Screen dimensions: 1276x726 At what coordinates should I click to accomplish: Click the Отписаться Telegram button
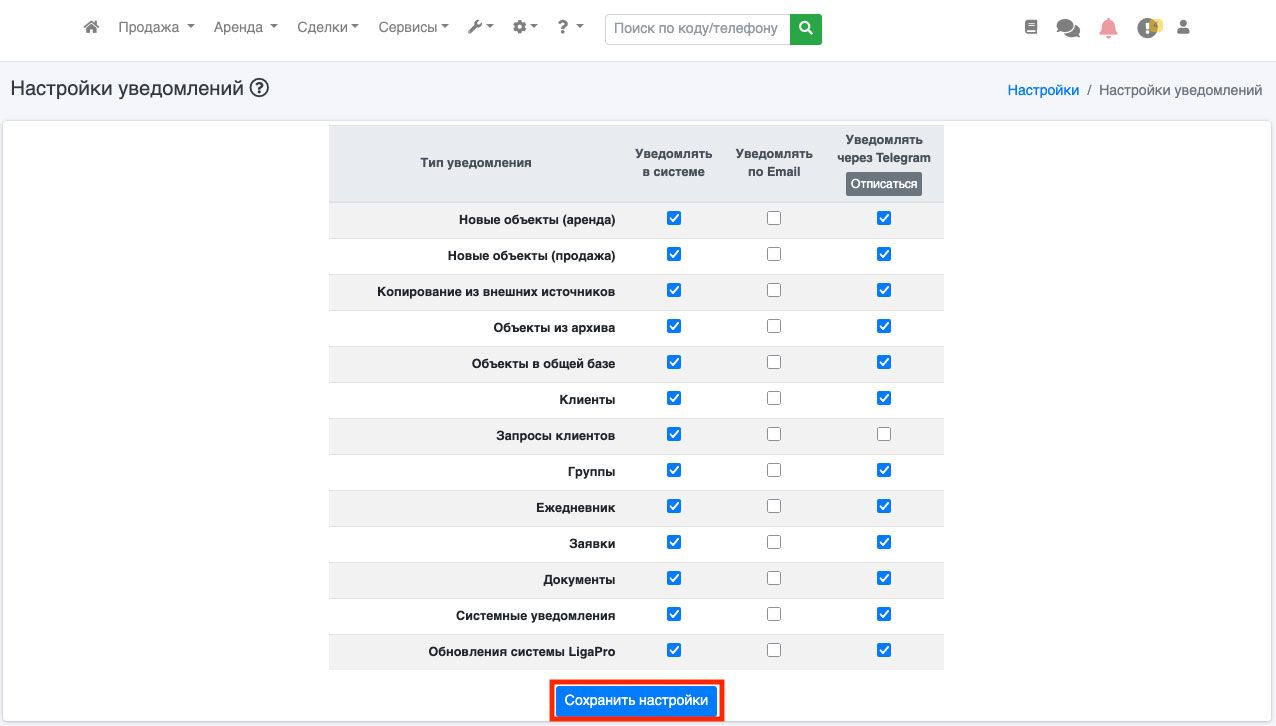(883, 184)
